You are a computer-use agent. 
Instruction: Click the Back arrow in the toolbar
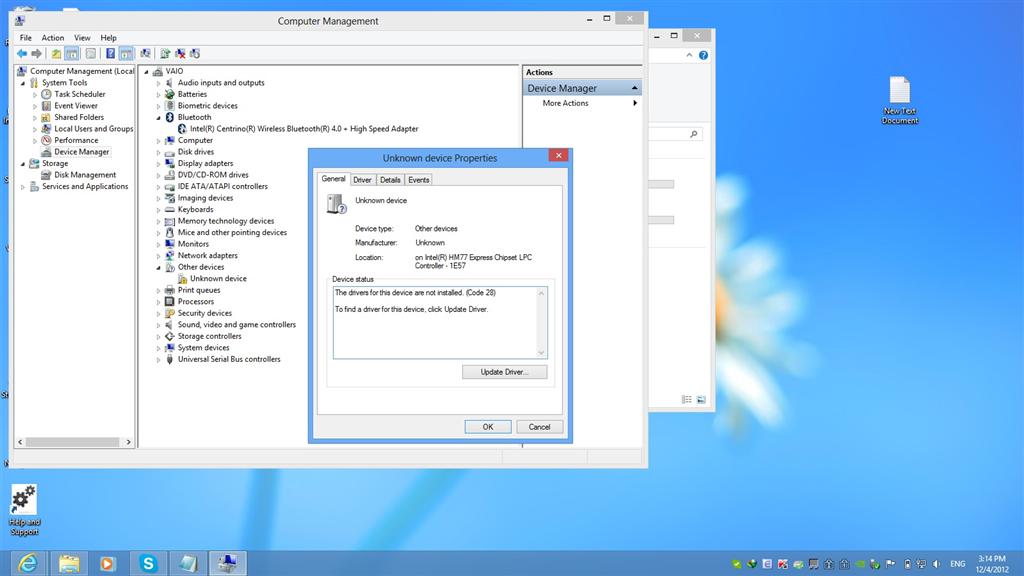[x=22, y=54]
